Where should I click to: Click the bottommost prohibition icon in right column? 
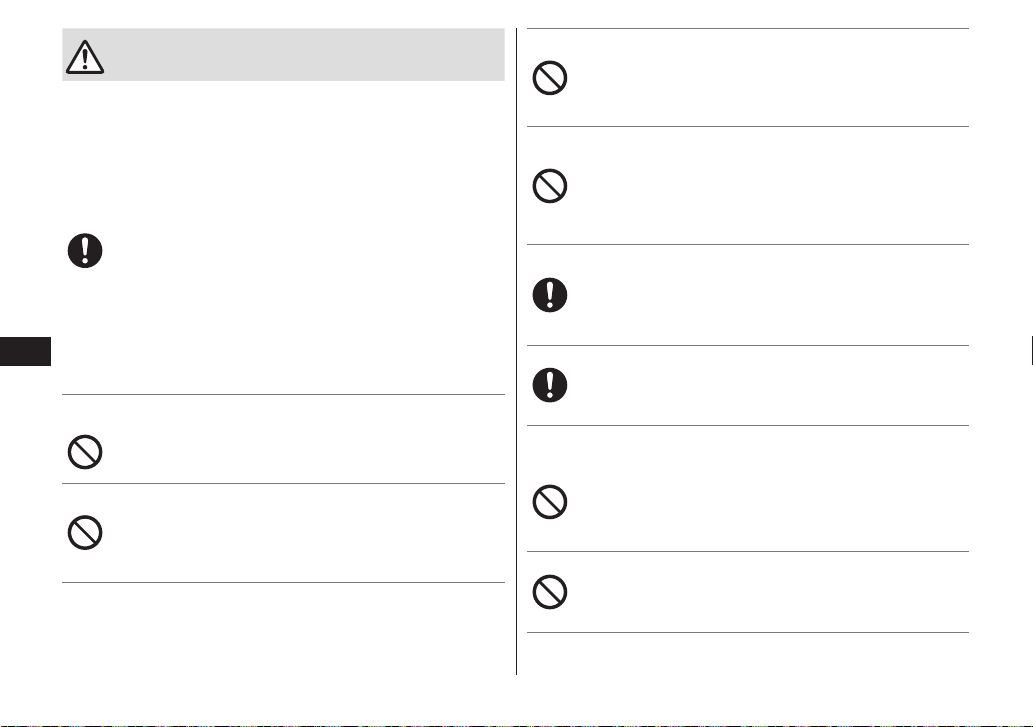point(549,592)
